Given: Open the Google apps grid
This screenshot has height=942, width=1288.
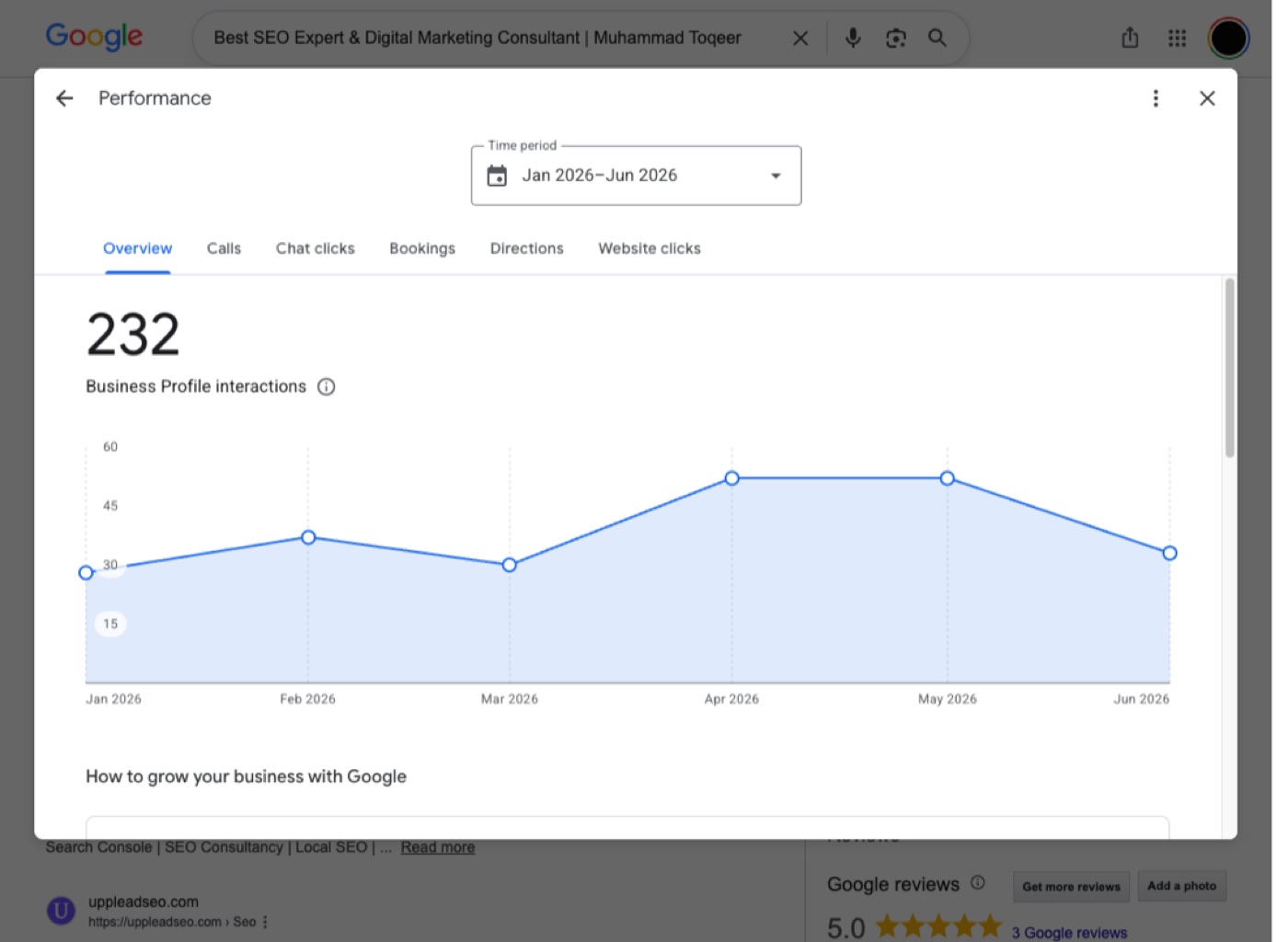Looking at the screenshot, I should tap(1177, 38).
